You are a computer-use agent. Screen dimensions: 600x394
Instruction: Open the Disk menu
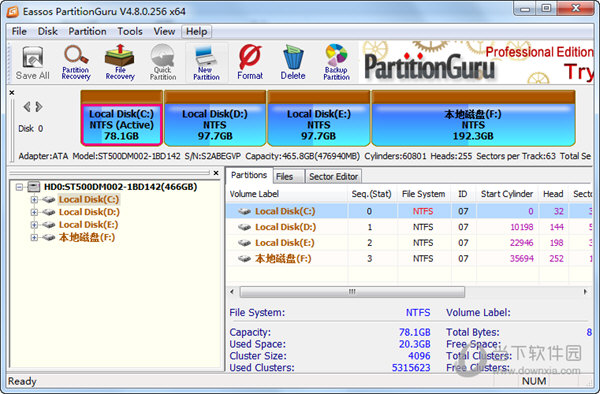pyautogui.click(x=47, y=31)
